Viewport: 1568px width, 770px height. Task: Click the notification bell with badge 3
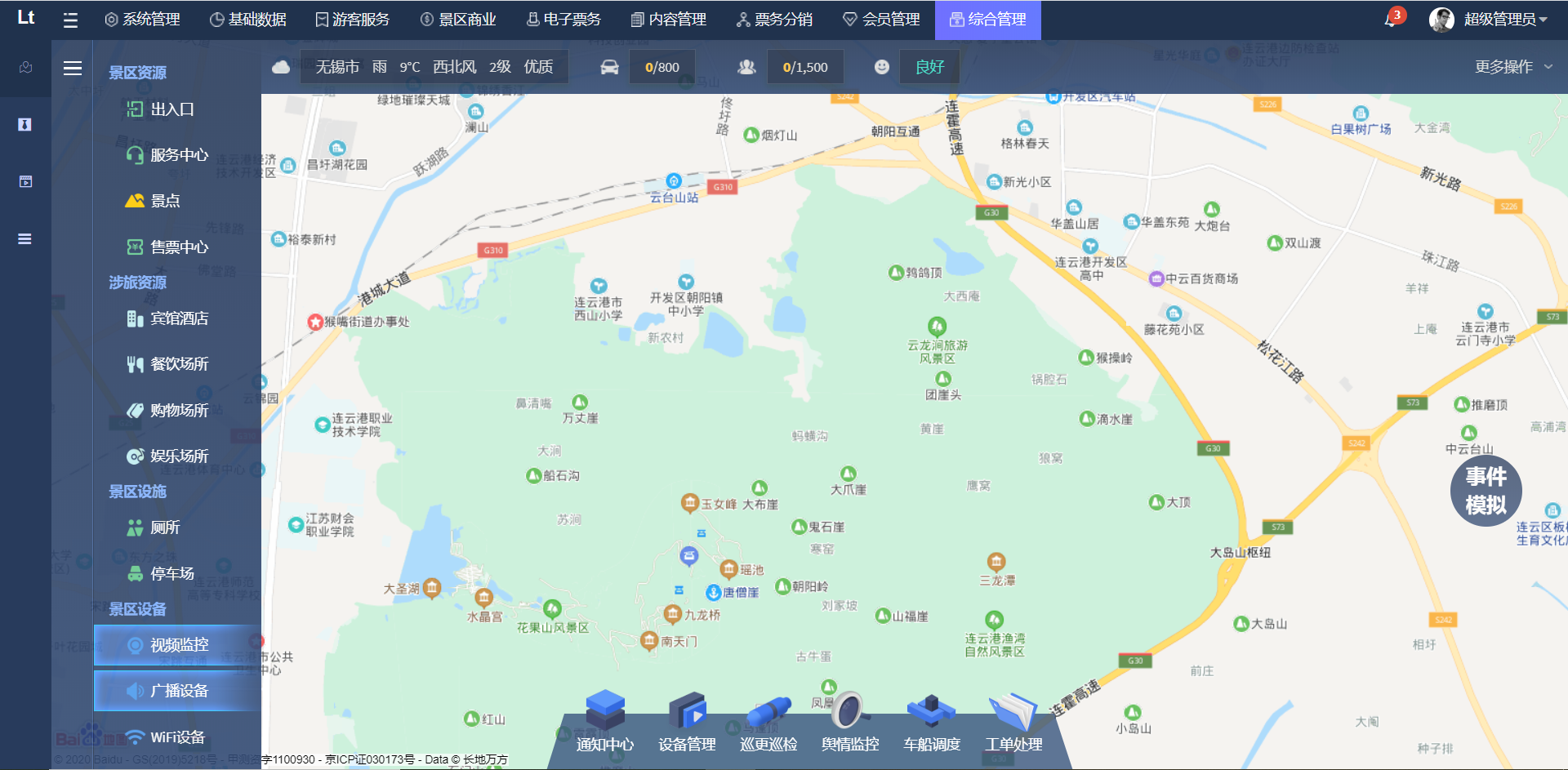click(x=1391, y=19)
